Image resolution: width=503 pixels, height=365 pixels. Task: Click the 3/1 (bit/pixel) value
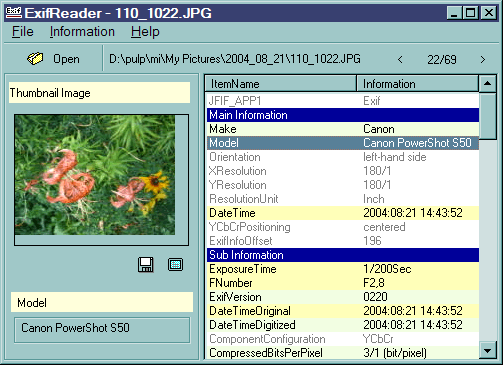395,353
